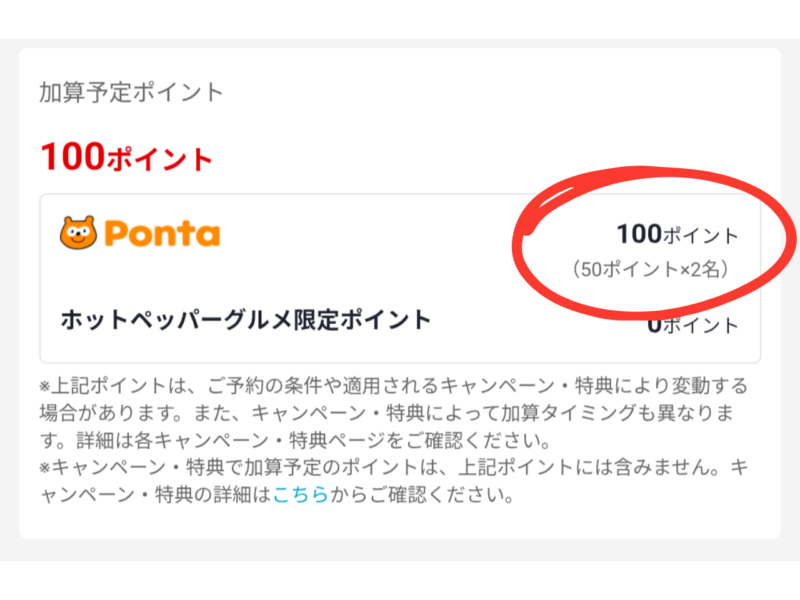The image size is (800, 600).
Task: Select the "ホットペッパーグルメ限定ポイント" label
Action: click(x=245, y=320)
